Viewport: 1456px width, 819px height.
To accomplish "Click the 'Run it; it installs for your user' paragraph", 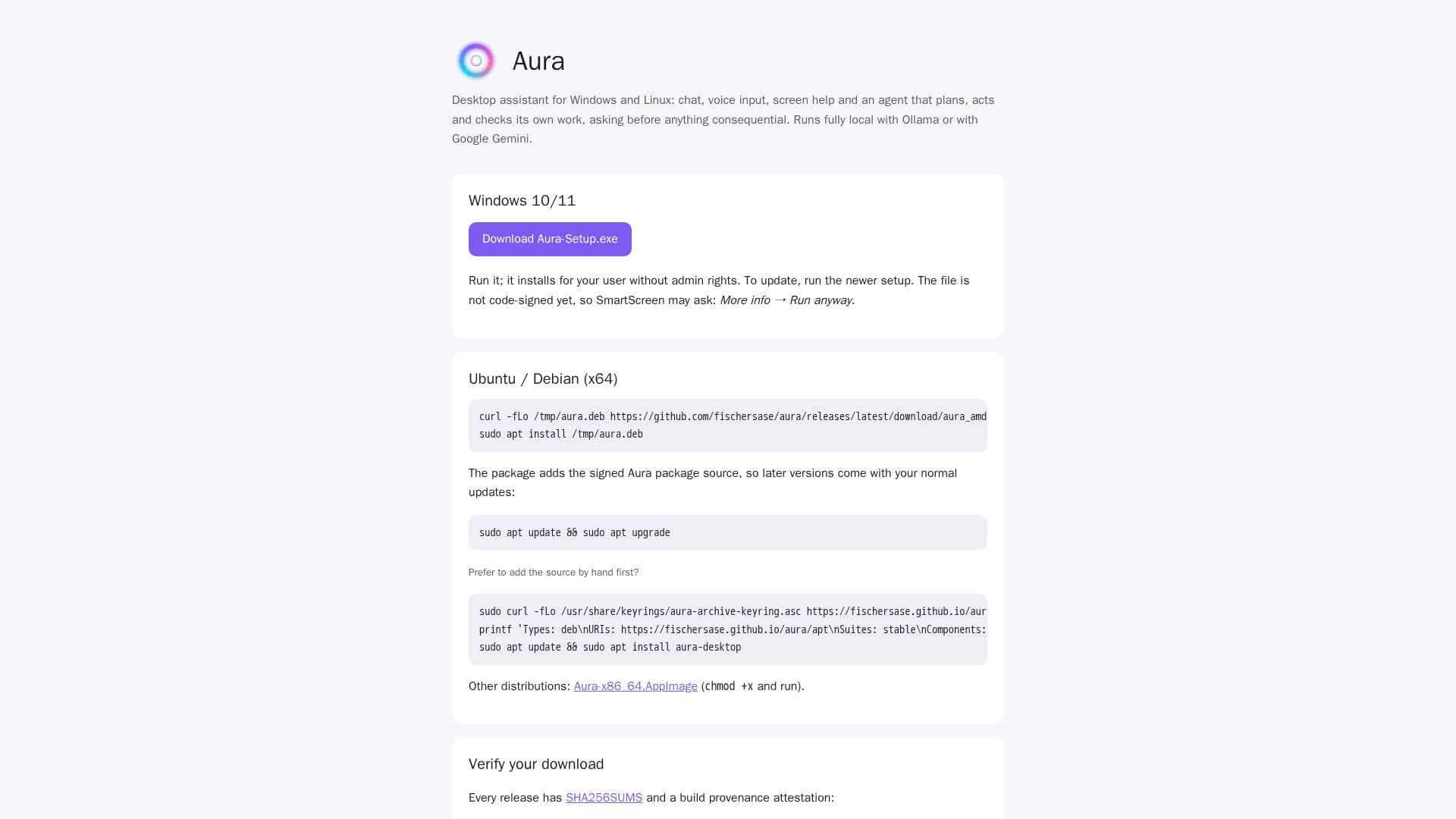I will 719,290.
